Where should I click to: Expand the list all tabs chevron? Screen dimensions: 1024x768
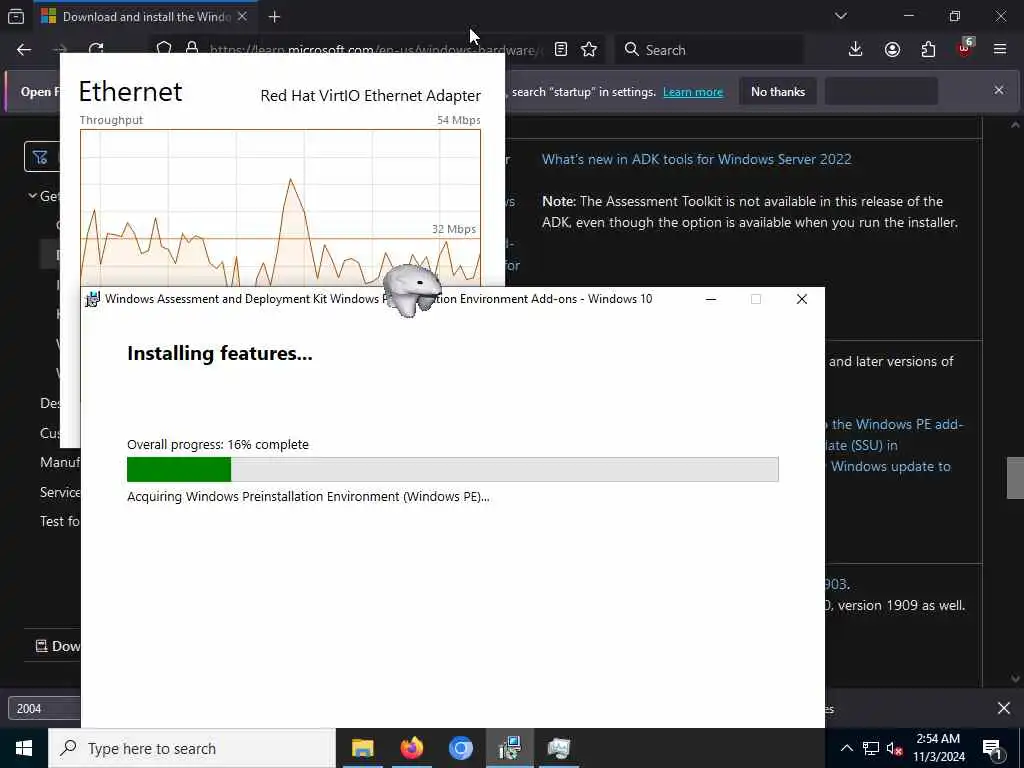(840, 16)
